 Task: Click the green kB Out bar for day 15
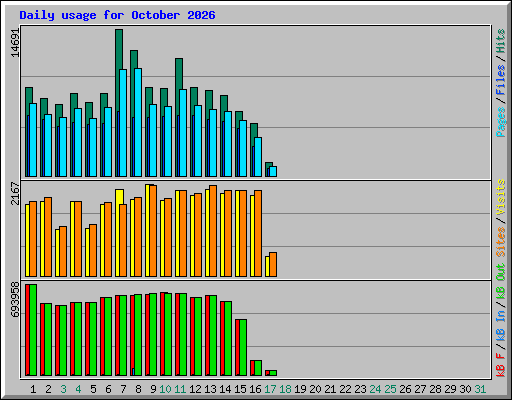click(x=243, y=347)
